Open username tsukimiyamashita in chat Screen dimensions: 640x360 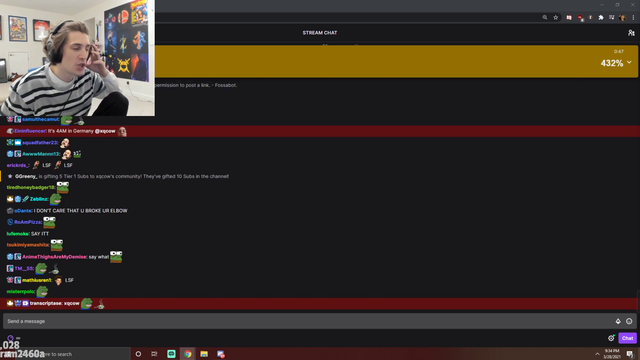[x=28, y=245]
